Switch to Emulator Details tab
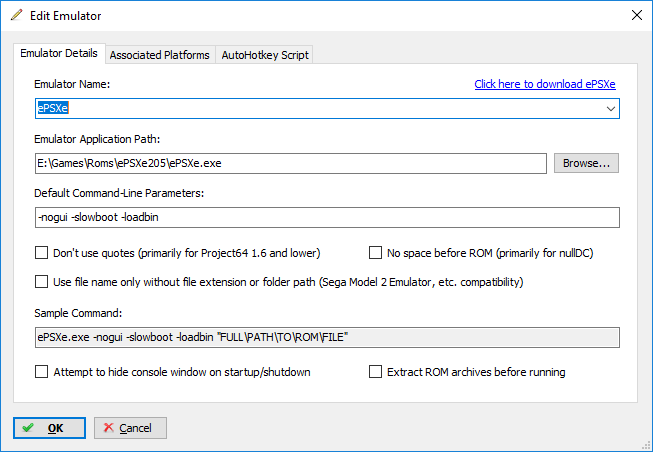 click(59, 53)
